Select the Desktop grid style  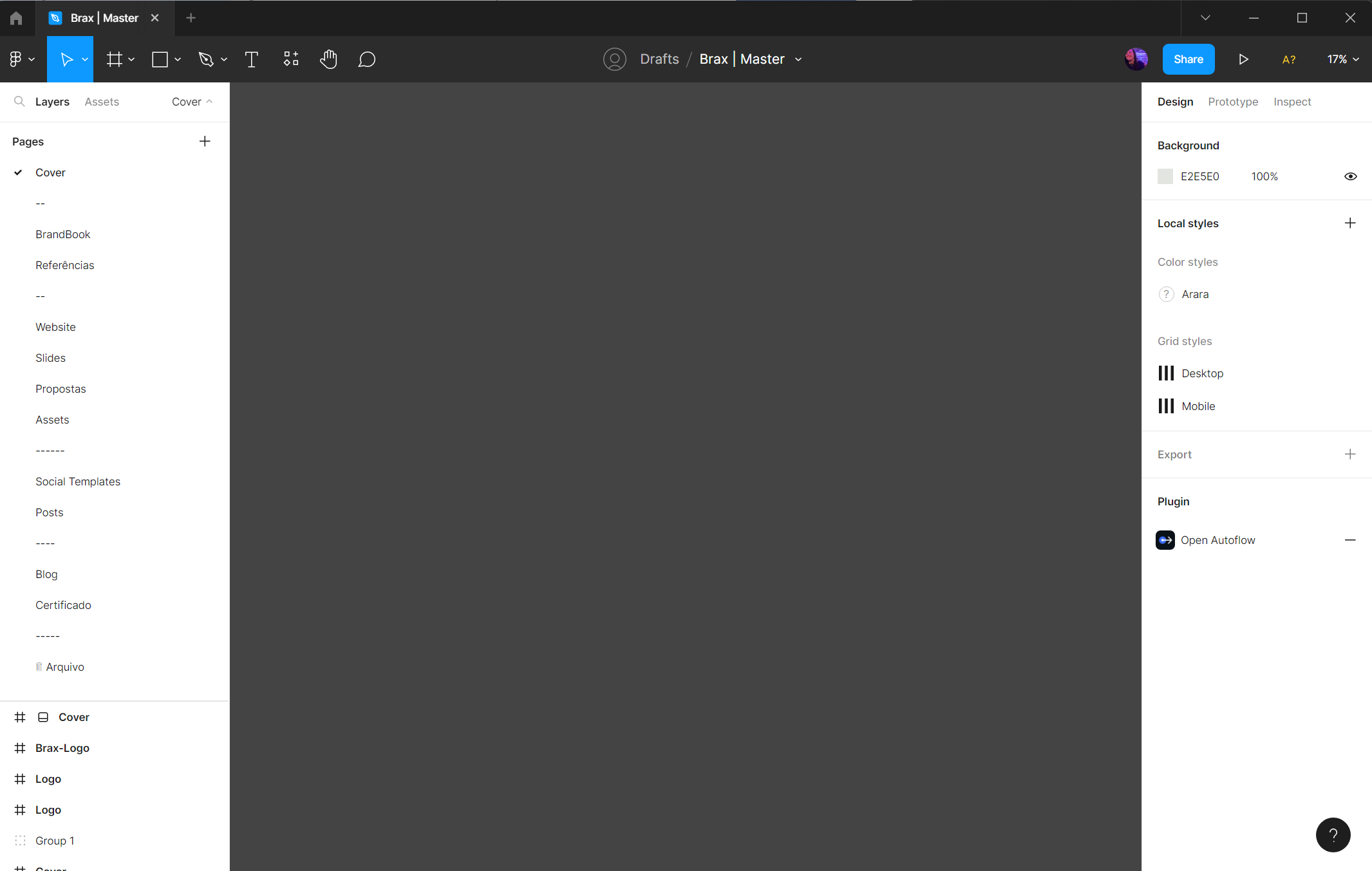click(1203, 373)
